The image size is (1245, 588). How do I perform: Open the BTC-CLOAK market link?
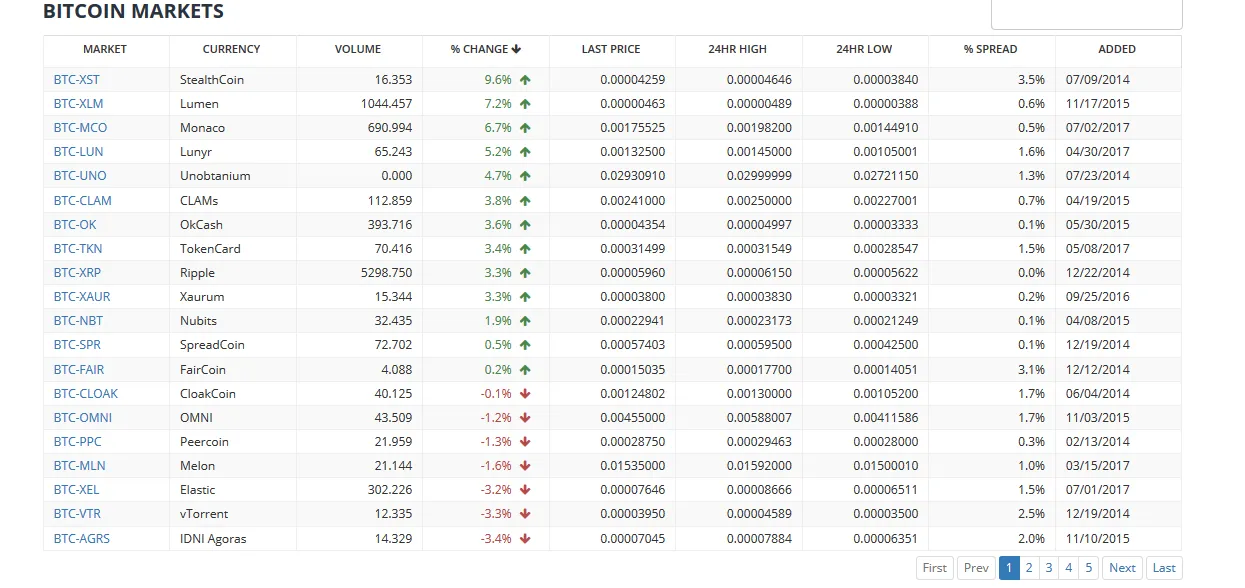click(x=86, y=393)
